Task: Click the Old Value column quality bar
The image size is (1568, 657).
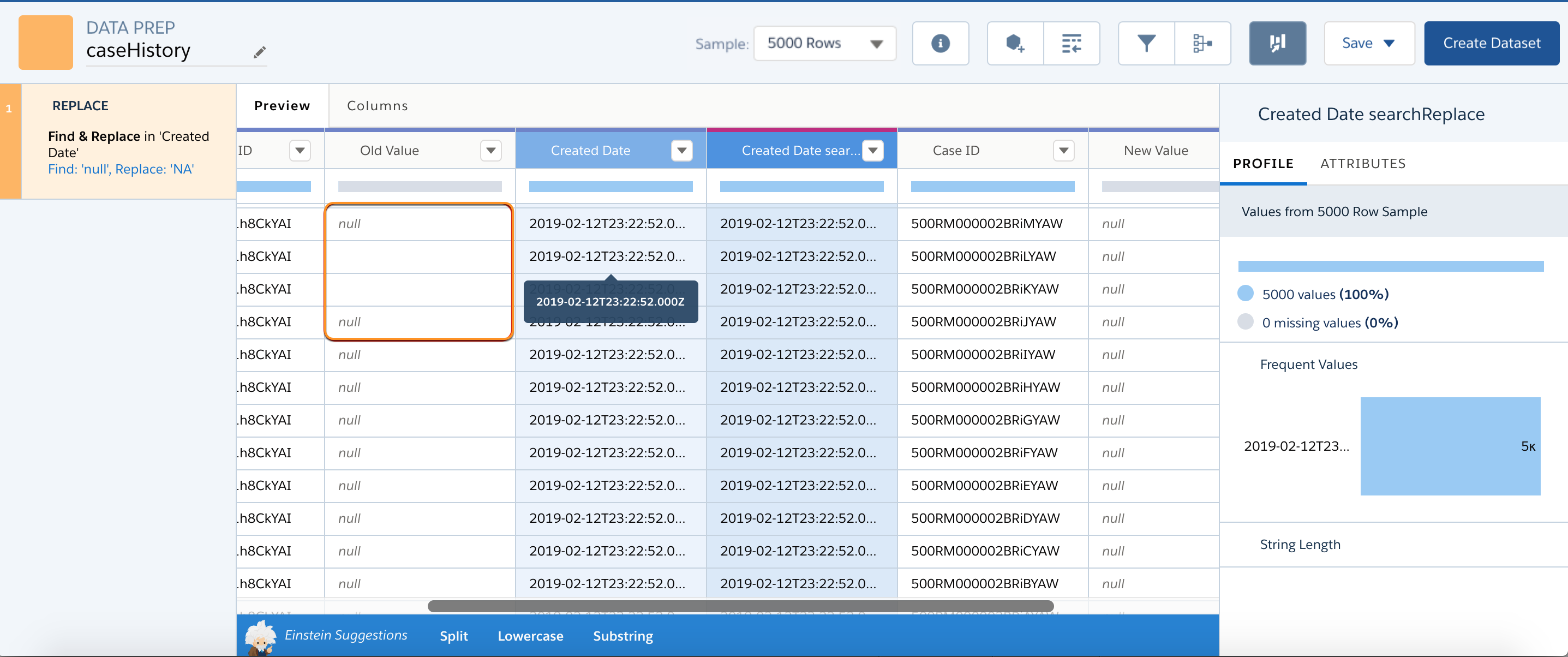Action: (420, 187)
